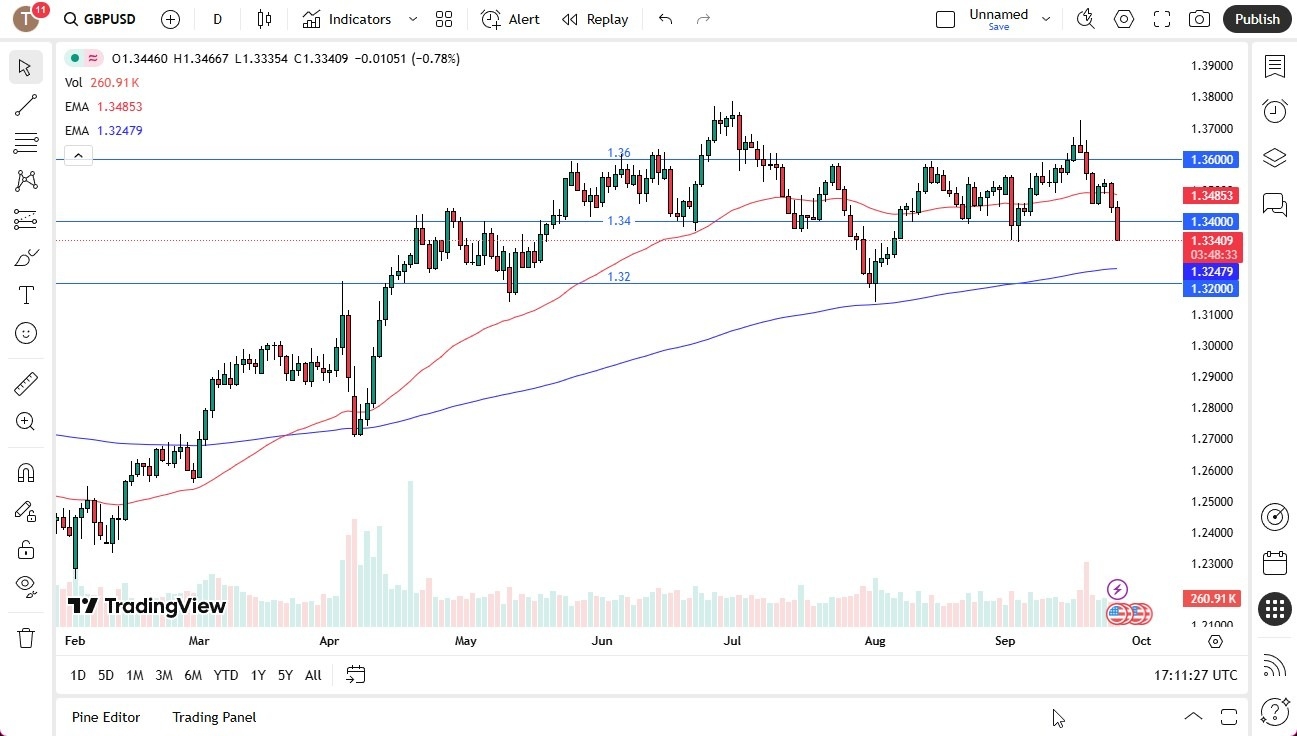This screenshot has width=1297, height=736.
Task: Hide all drawings using the eye icon
Action: (x=25, y=586)
